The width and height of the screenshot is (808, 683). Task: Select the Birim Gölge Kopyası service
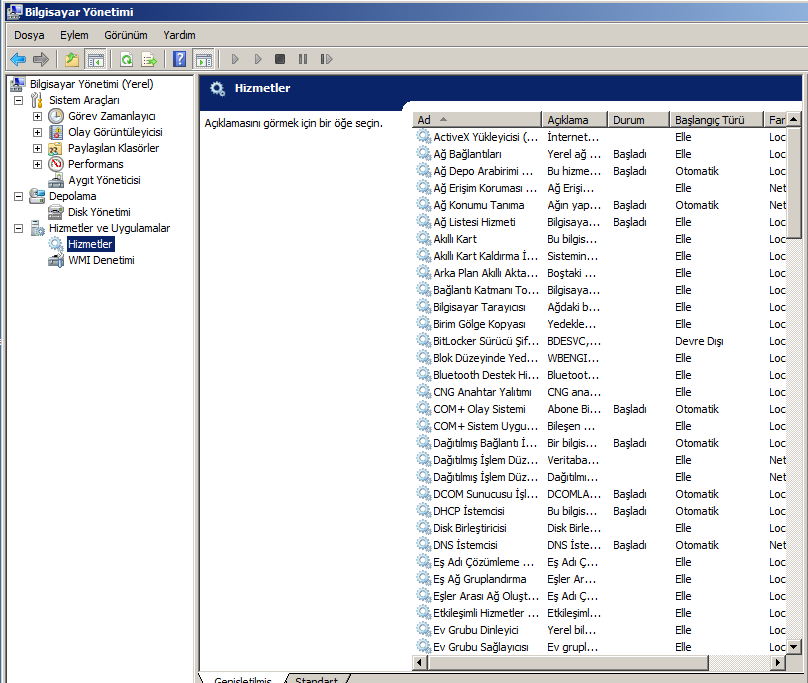pyautogui.click(x=600, y=324)
